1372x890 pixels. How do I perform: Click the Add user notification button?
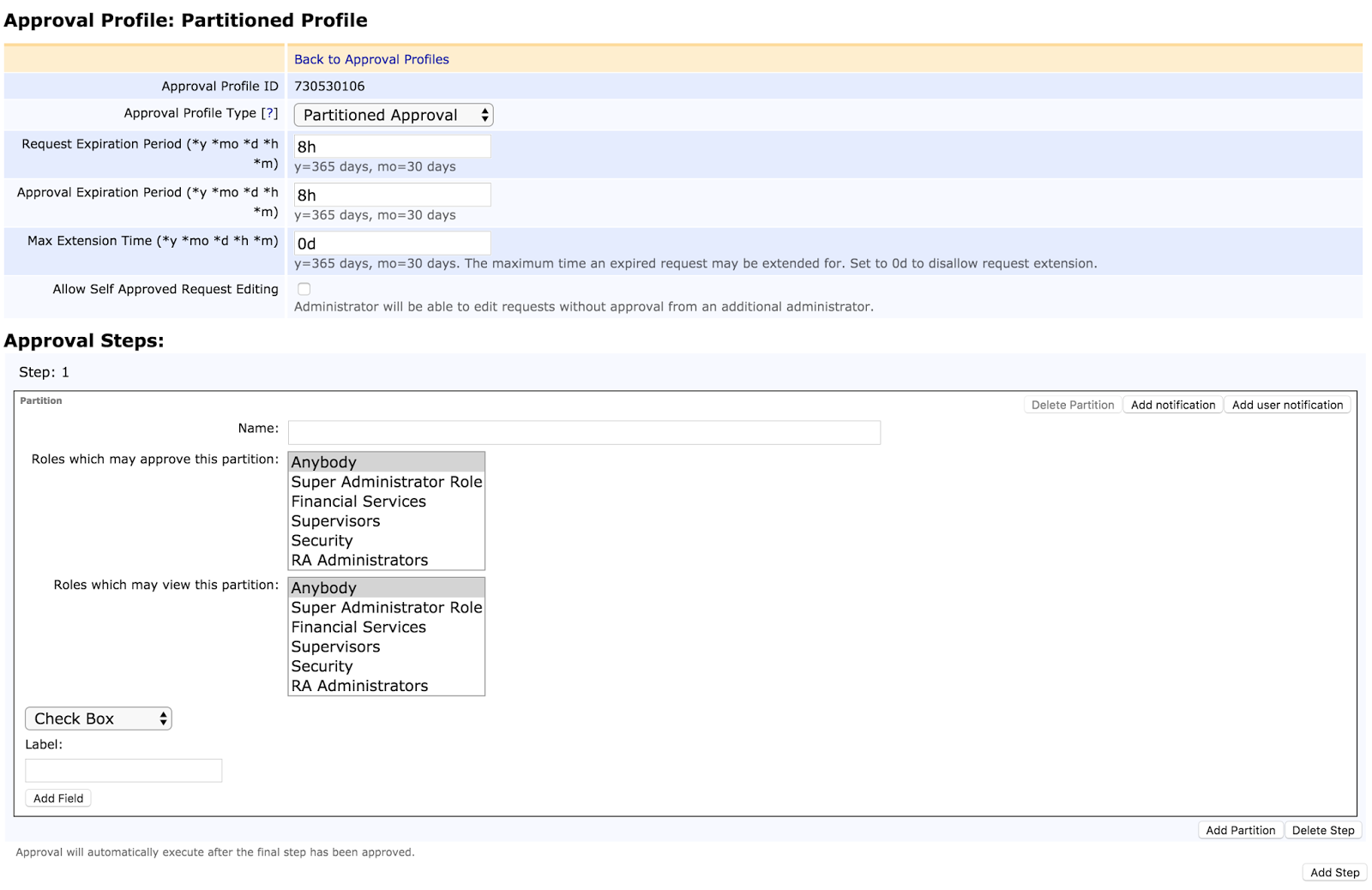[1288, 404]
